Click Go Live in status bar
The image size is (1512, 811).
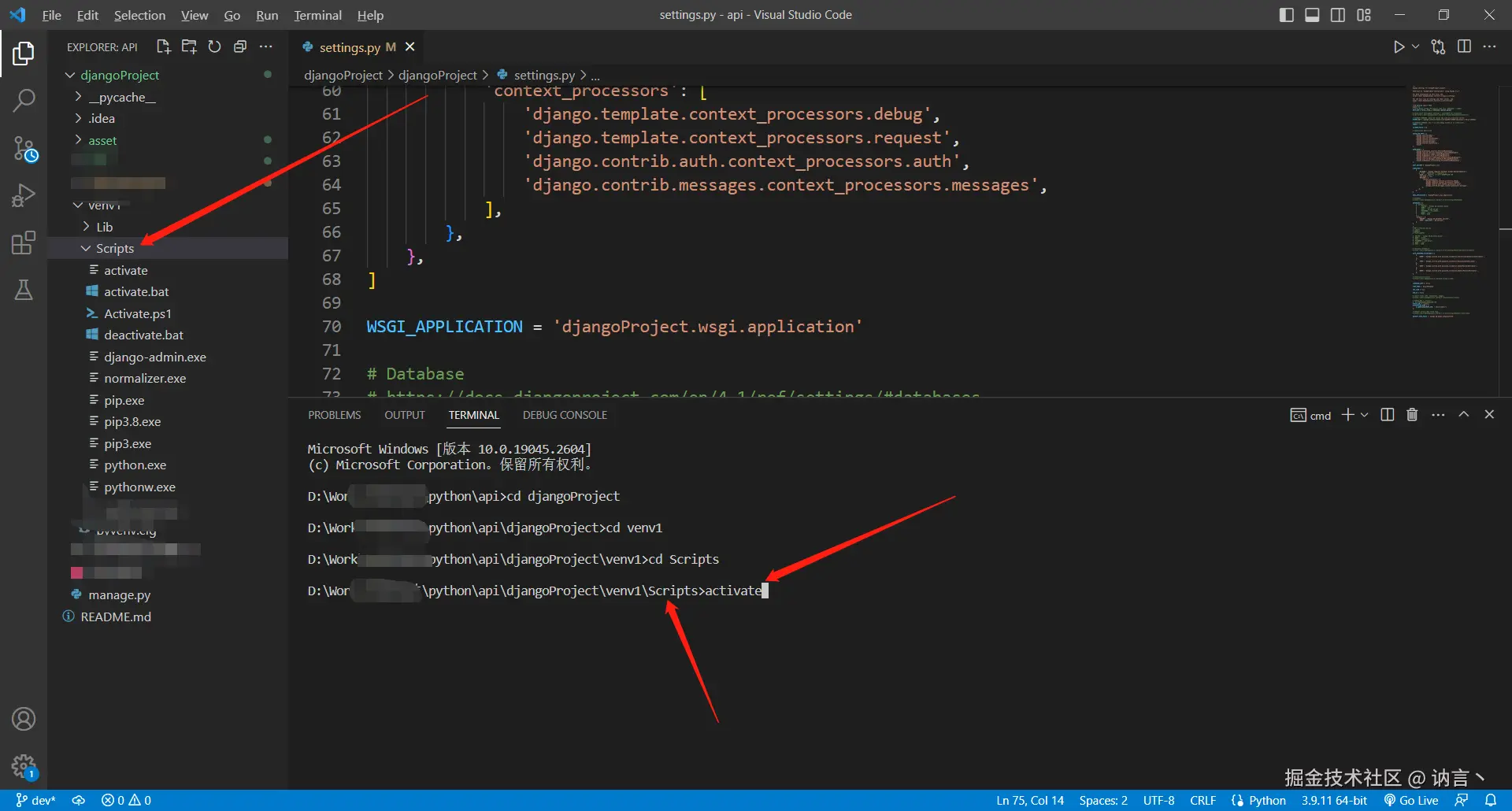[1411, 800]
